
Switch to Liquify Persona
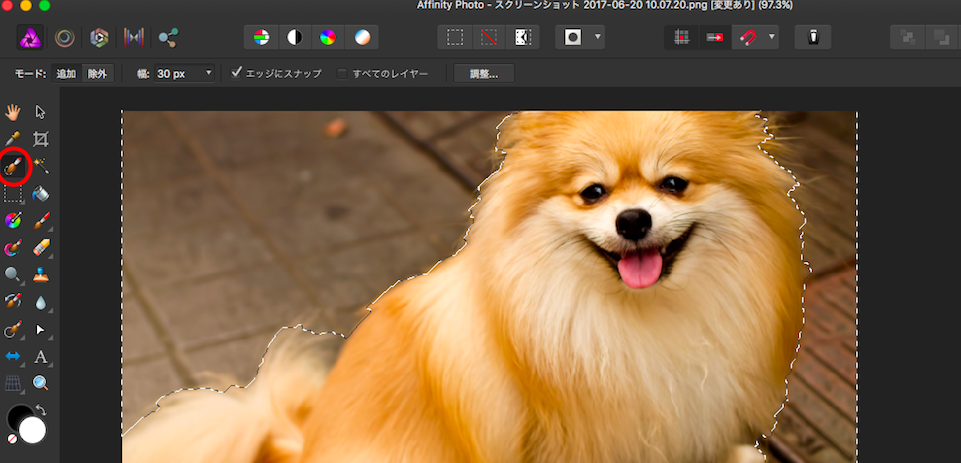[x=63, y=38]
